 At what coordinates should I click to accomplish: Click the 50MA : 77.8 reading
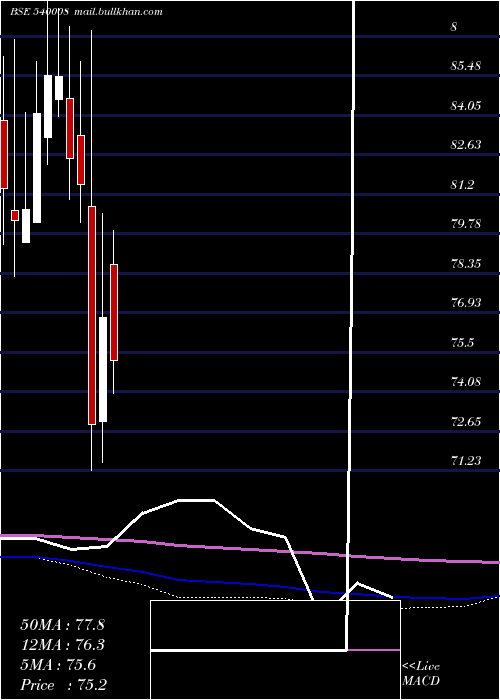(62, 625)
